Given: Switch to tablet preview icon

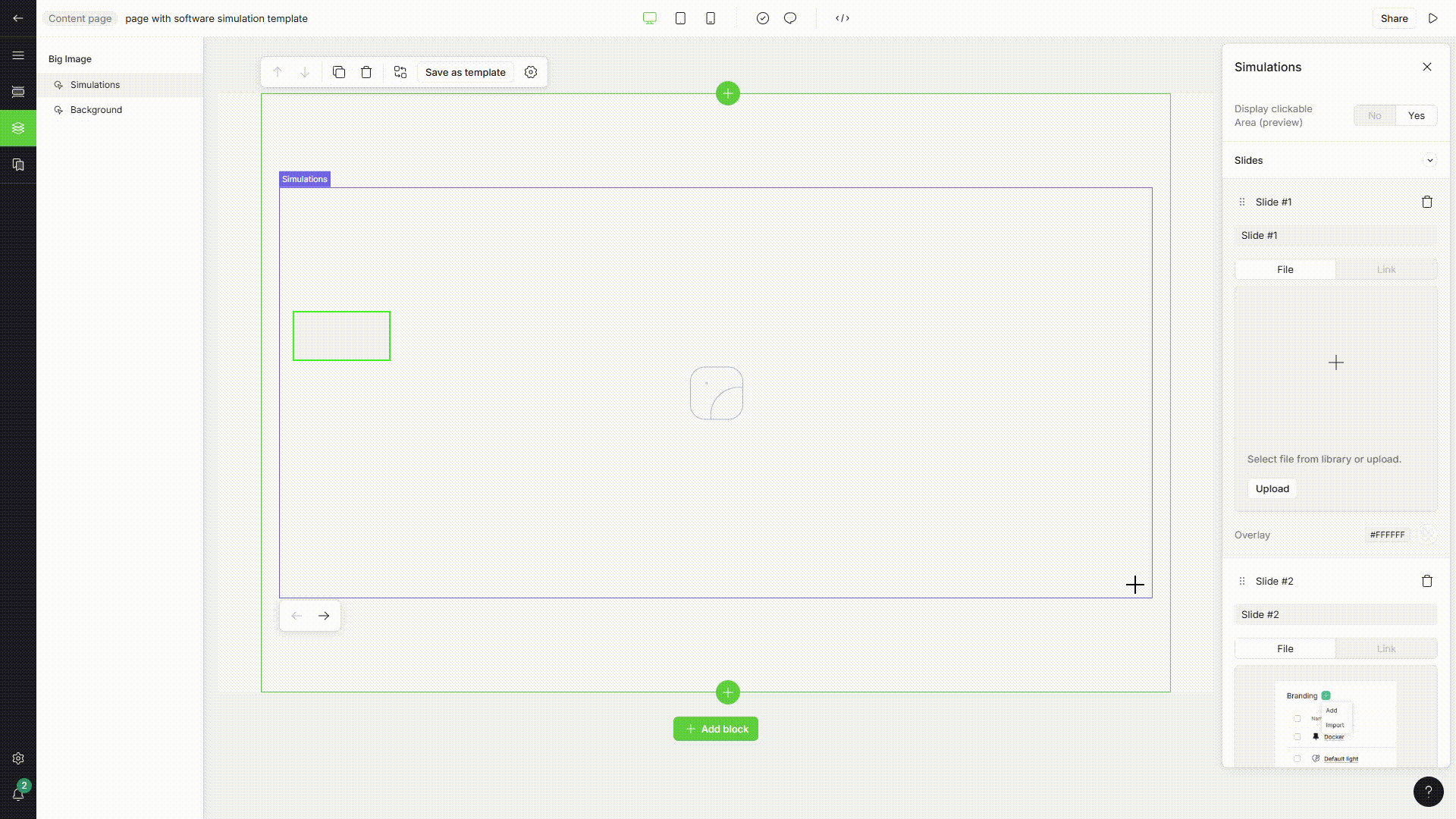Looking at the screenshot, I should point(680,18).
